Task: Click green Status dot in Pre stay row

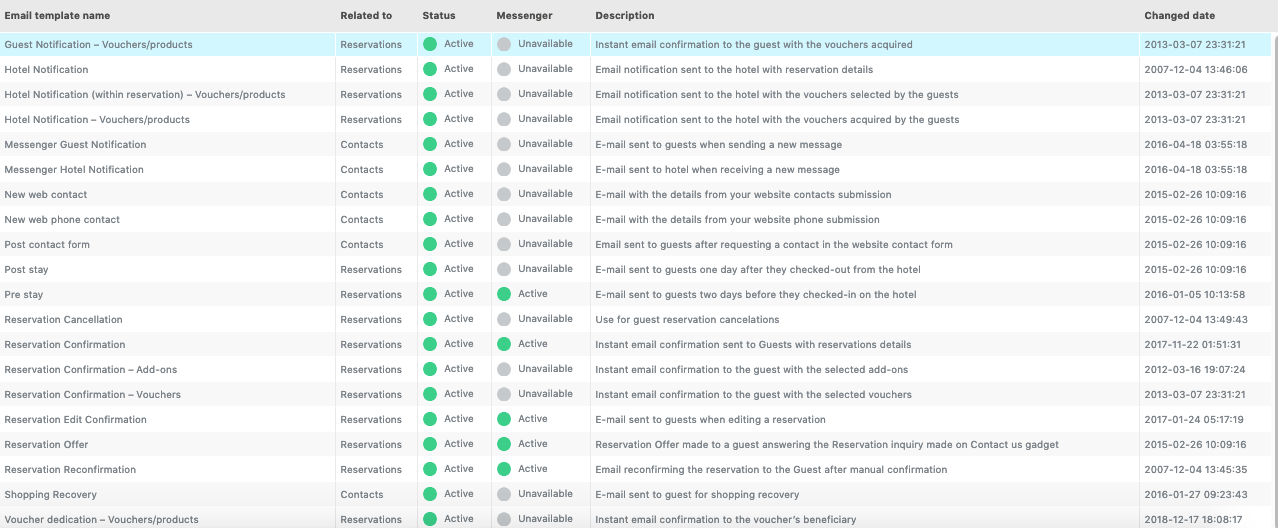Action: pyautogui.click(x=430, y=294)
